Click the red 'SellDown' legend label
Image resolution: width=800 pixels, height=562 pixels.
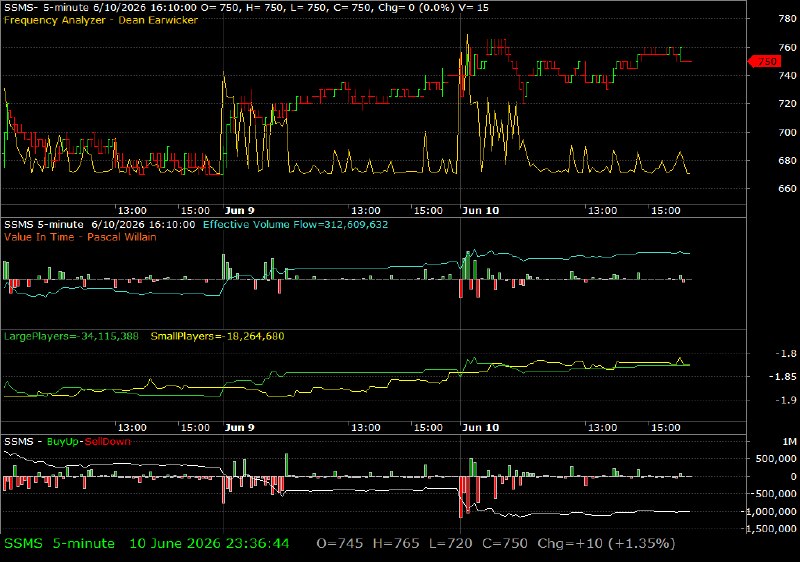click(108, 442)
